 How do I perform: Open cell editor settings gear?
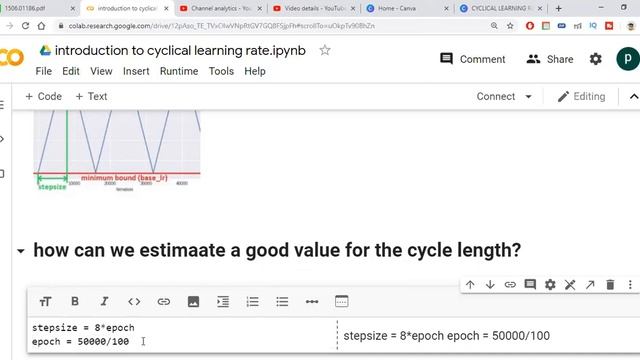click(550, 284)
